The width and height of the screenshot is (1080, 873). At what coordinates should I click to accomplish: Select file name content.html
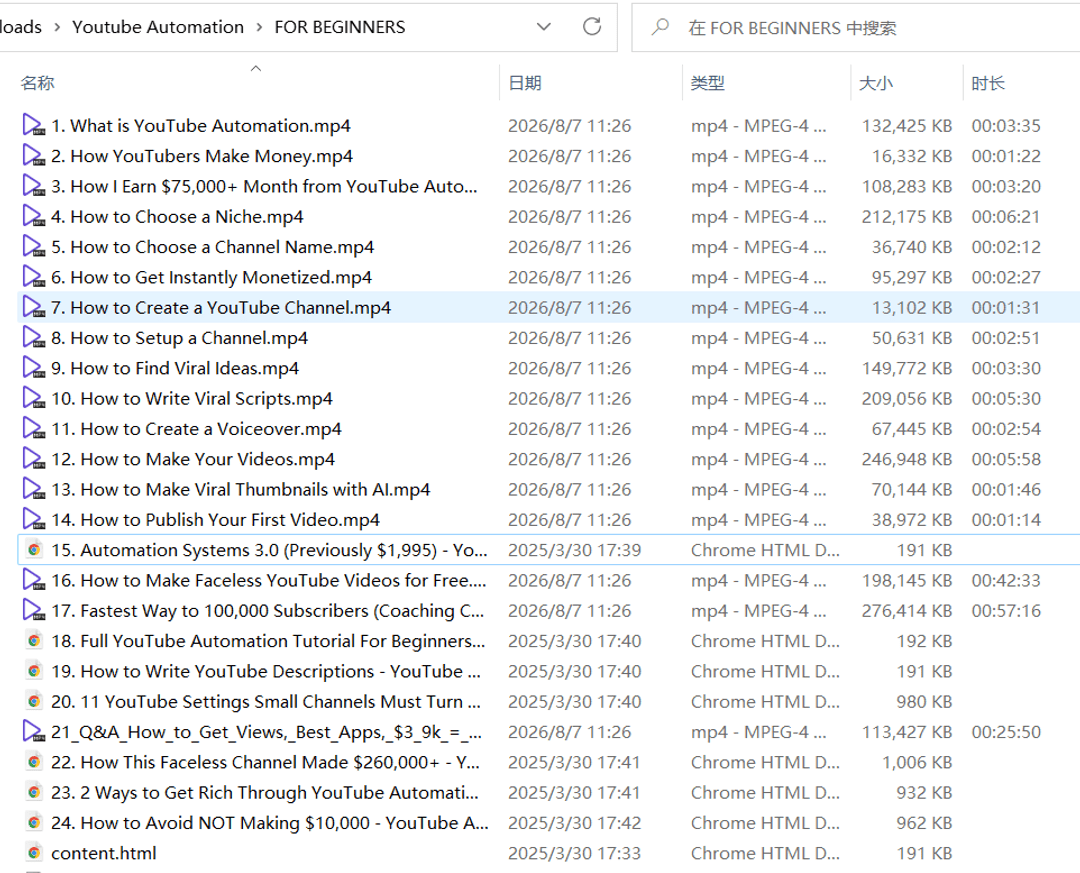[104, 853]
